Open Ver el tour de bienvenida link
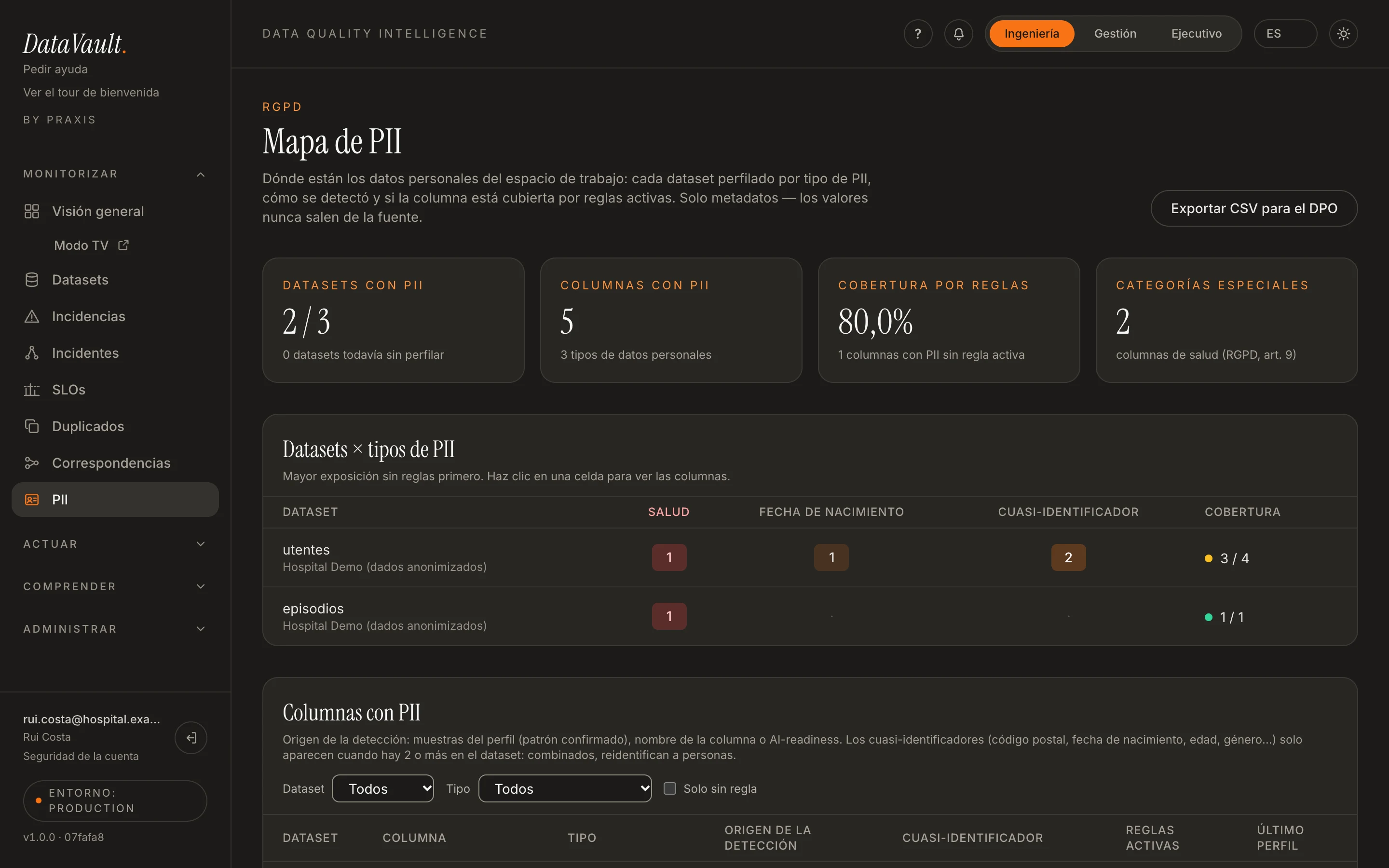 tap(91, 93)
